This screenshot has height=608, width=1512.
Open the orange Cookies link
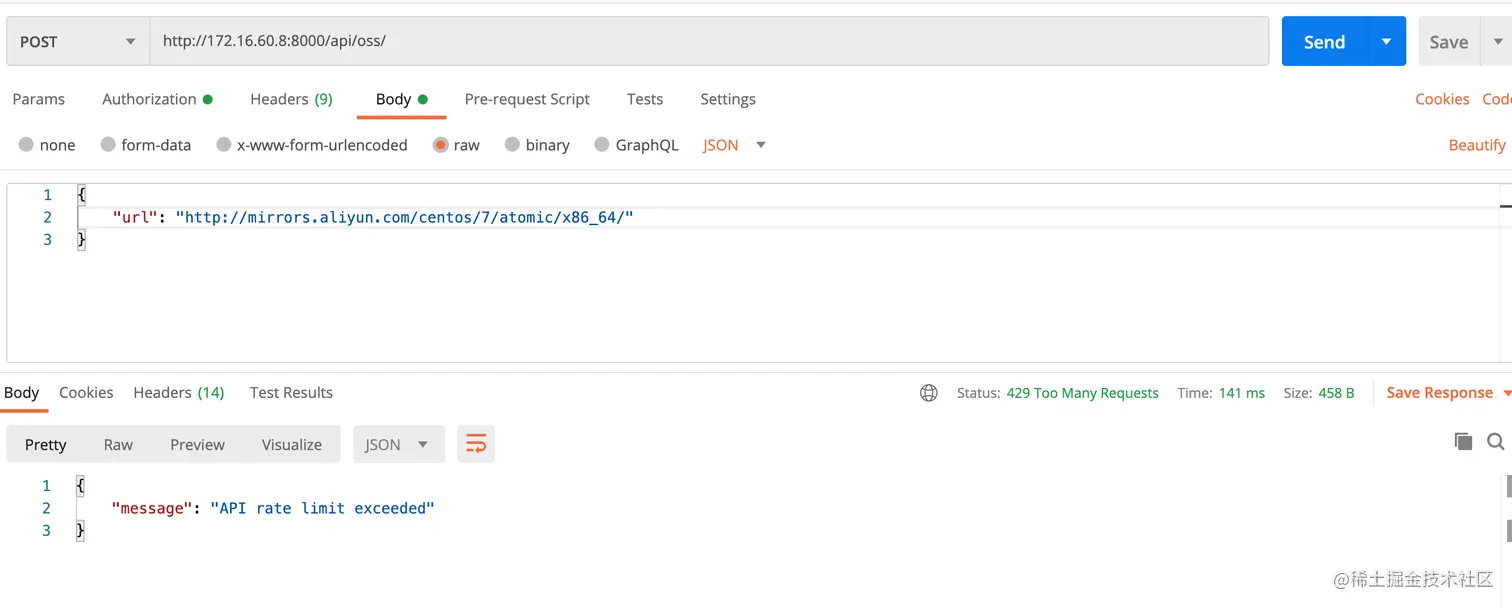1442,99
